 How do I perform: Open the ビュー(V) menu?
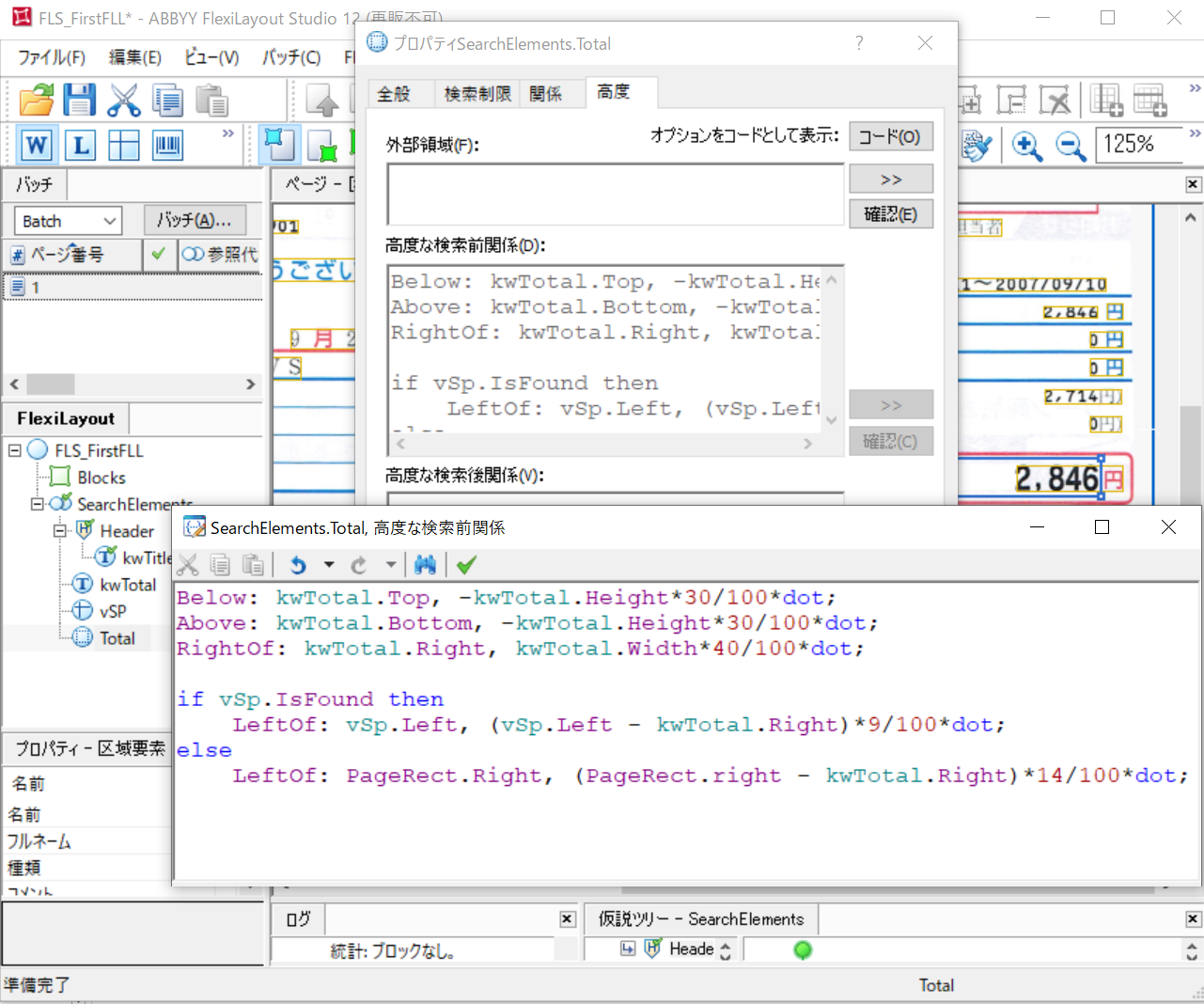211,57
